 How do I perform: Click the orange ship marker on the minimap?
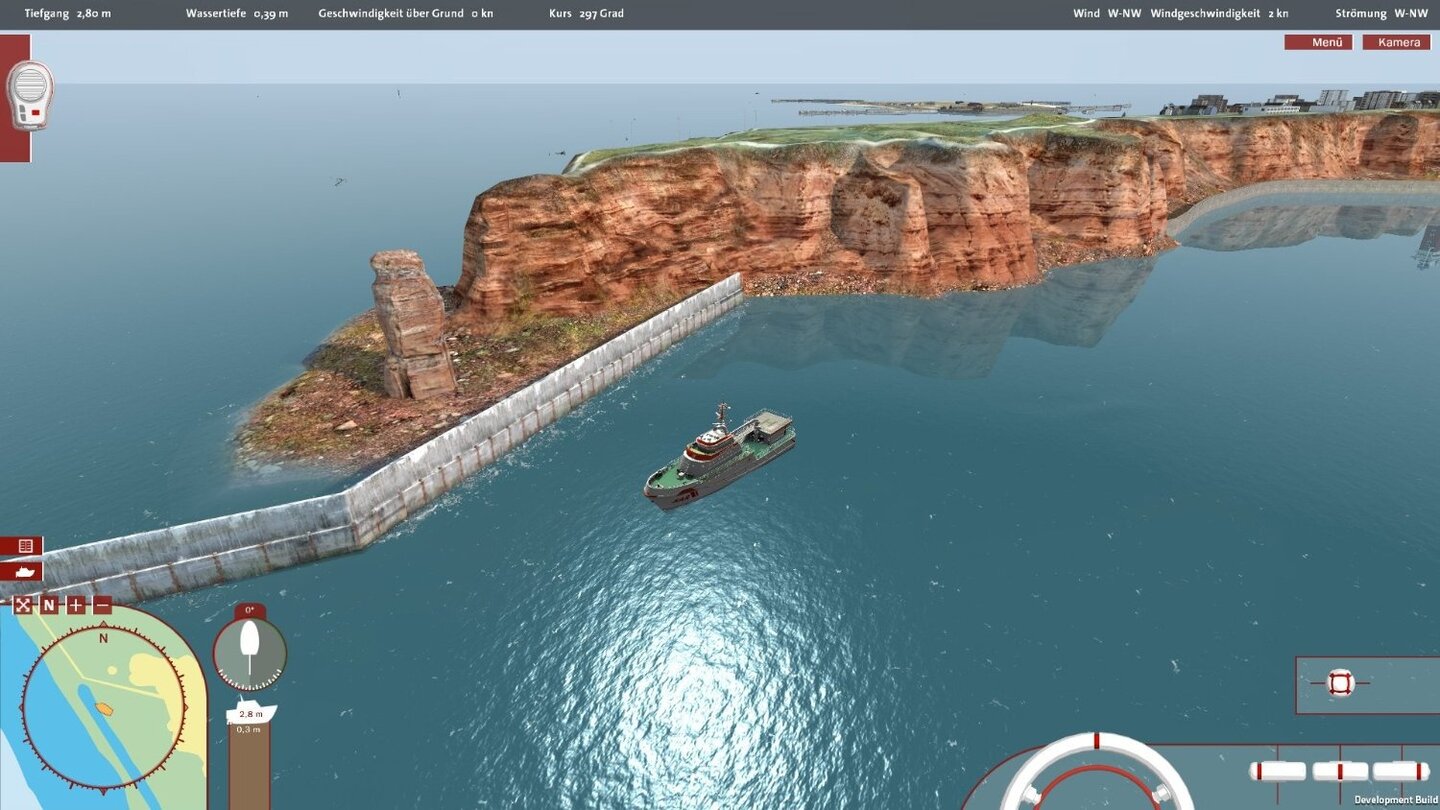tap(105, 708)
